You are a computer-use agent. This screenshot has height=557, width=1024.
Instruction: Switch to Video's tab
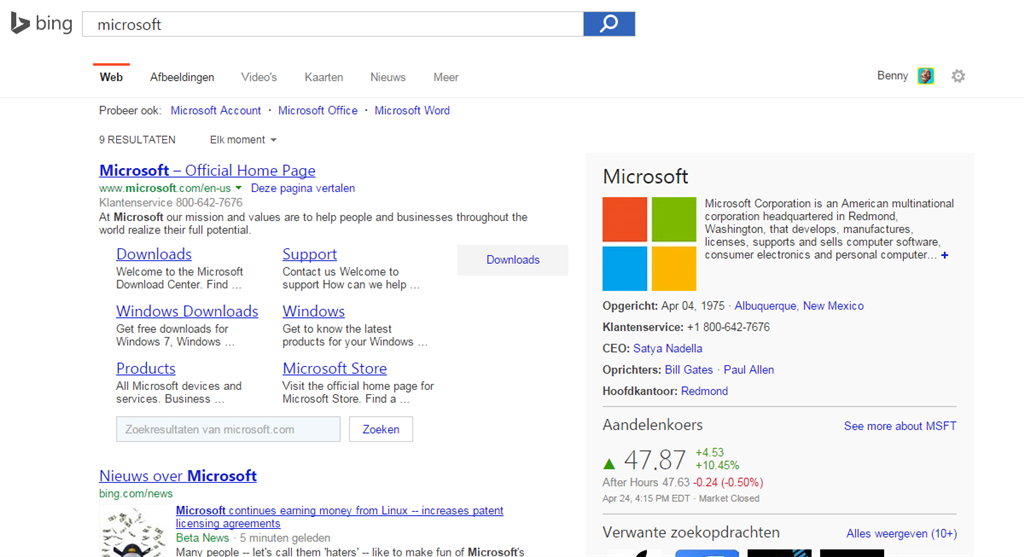[x=259, y=77]
